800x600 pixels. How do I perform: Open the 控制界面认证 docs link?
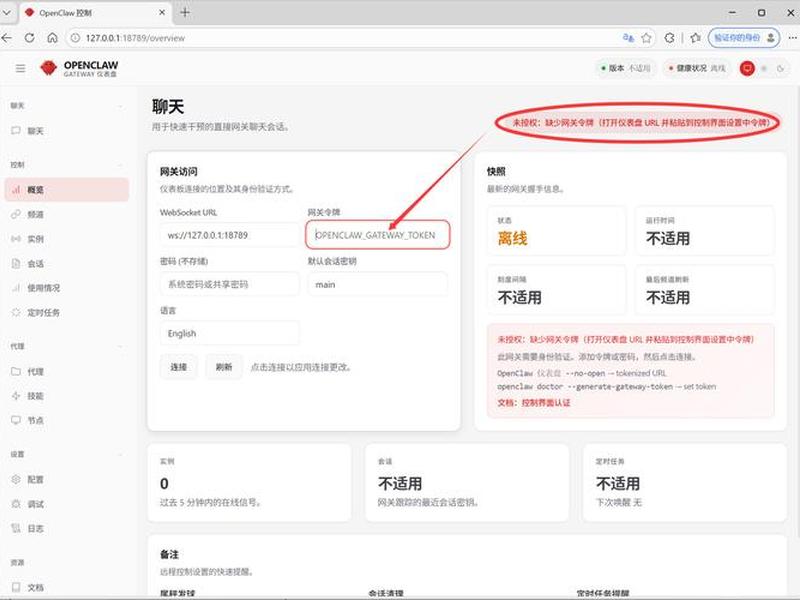click(x=545, y=403)
